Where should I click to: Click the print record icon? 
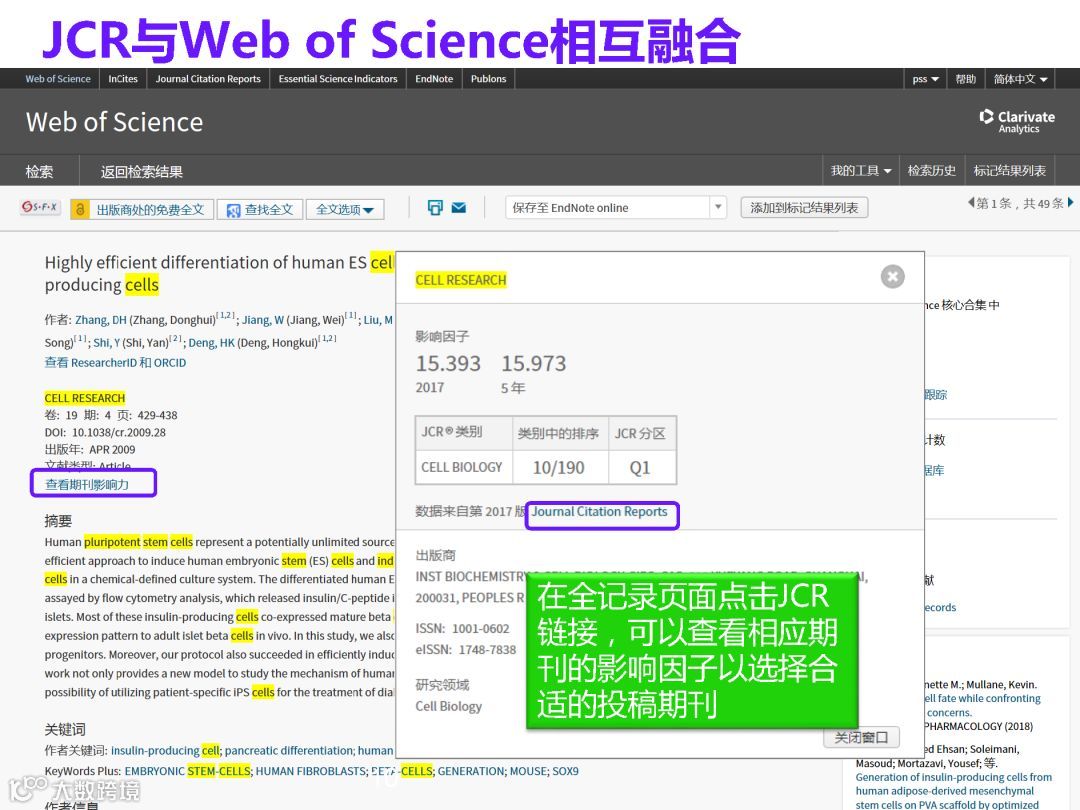click(x=435, y=207)
